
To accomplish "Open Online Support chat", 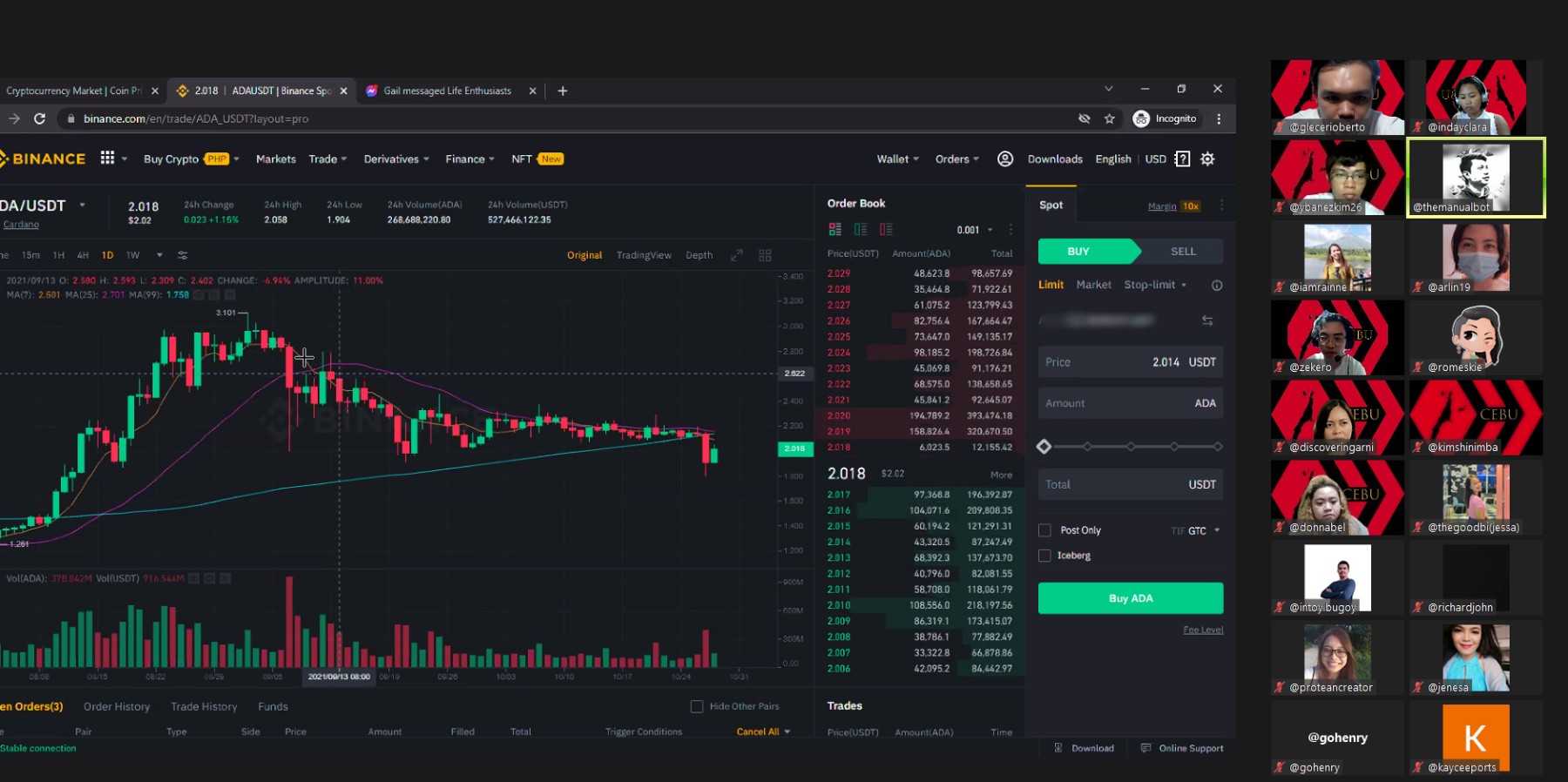I will [1182, 748].
